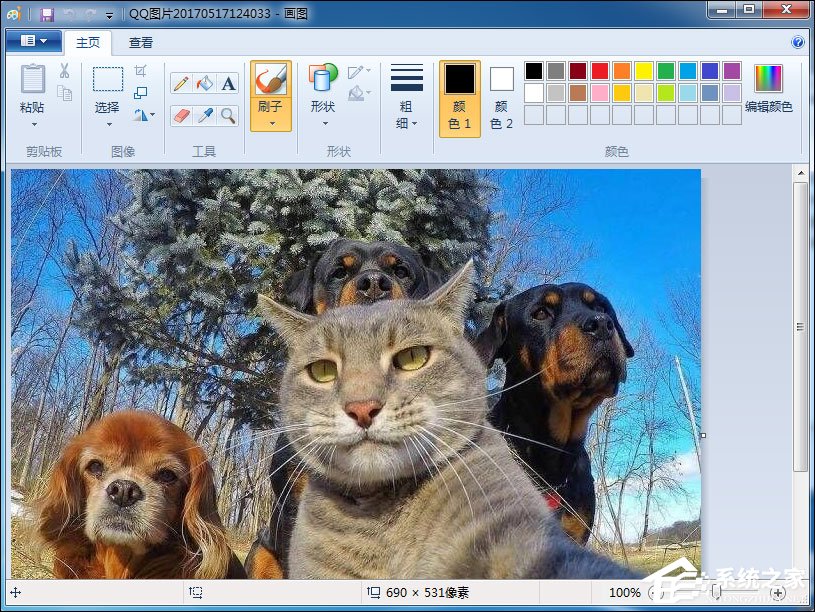Click the Copy icon
Screen dimensions: 815x612
(64, 94)
